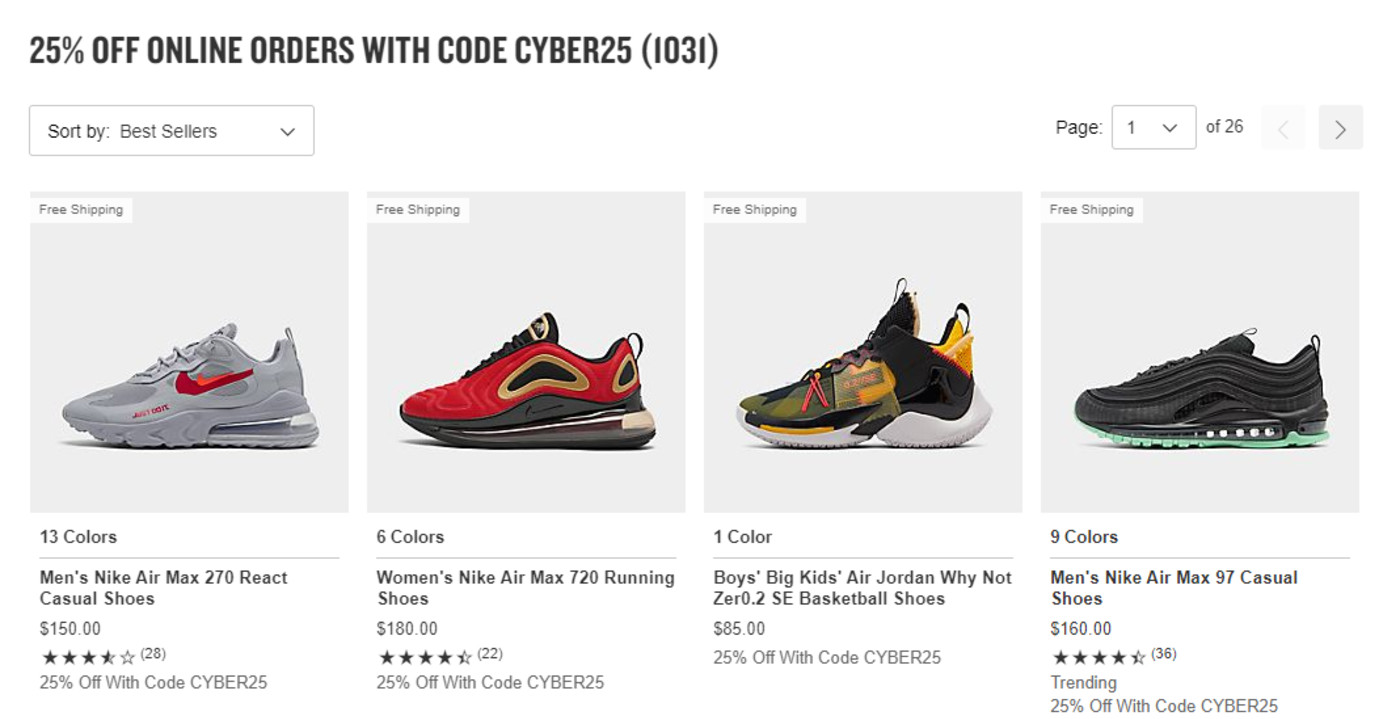Open the Sort by Best Sellers dropdown
This screenshot has width=1400, height=719.
(171, 131)
